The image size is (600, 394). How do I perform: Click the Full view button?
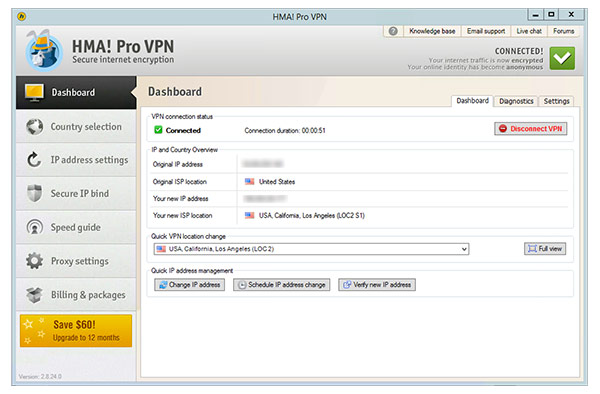coord(545,249)
